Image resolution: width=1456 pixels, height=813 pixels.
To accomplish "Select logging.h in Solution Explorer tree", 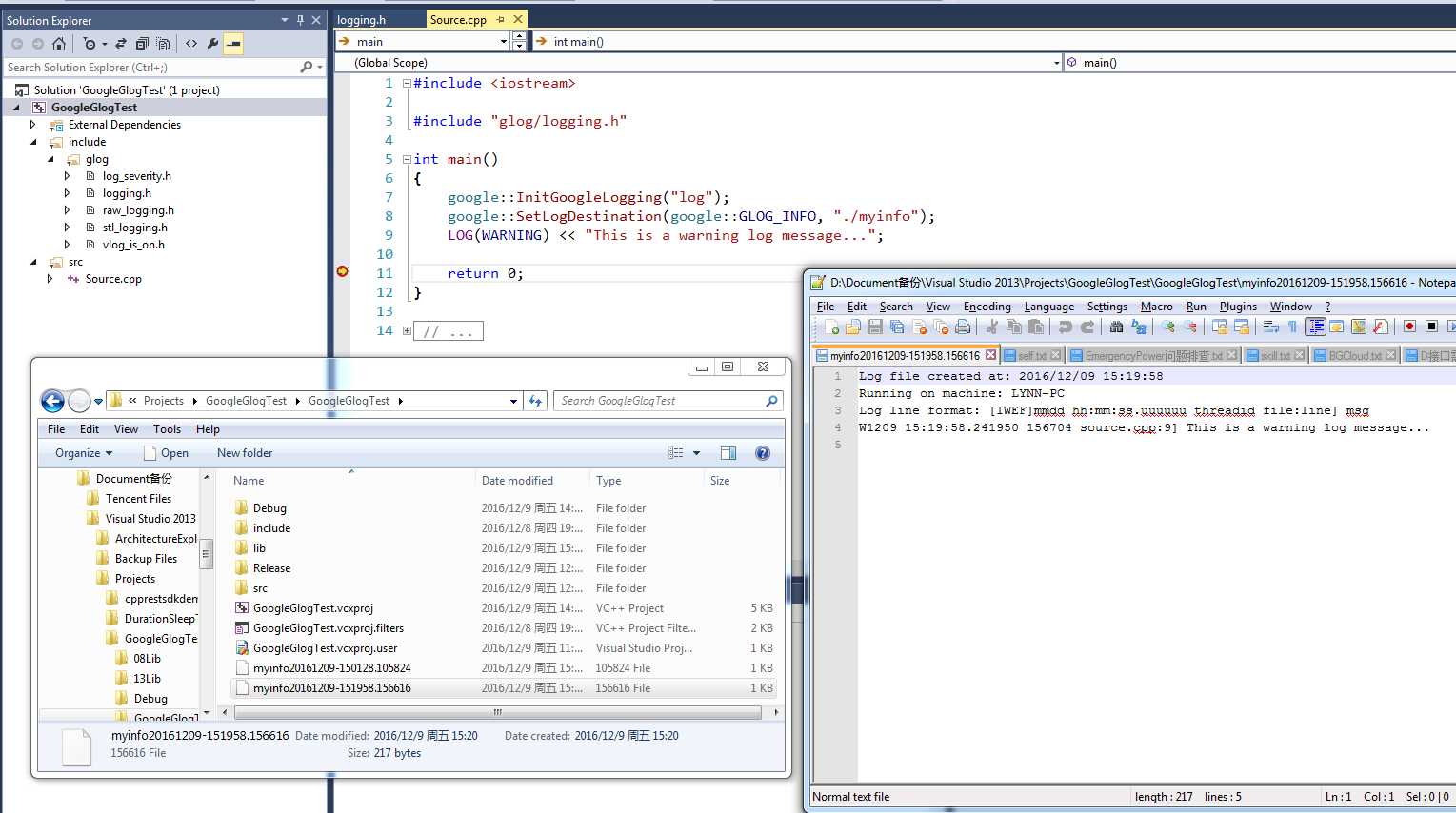I will tap(127, 193).
